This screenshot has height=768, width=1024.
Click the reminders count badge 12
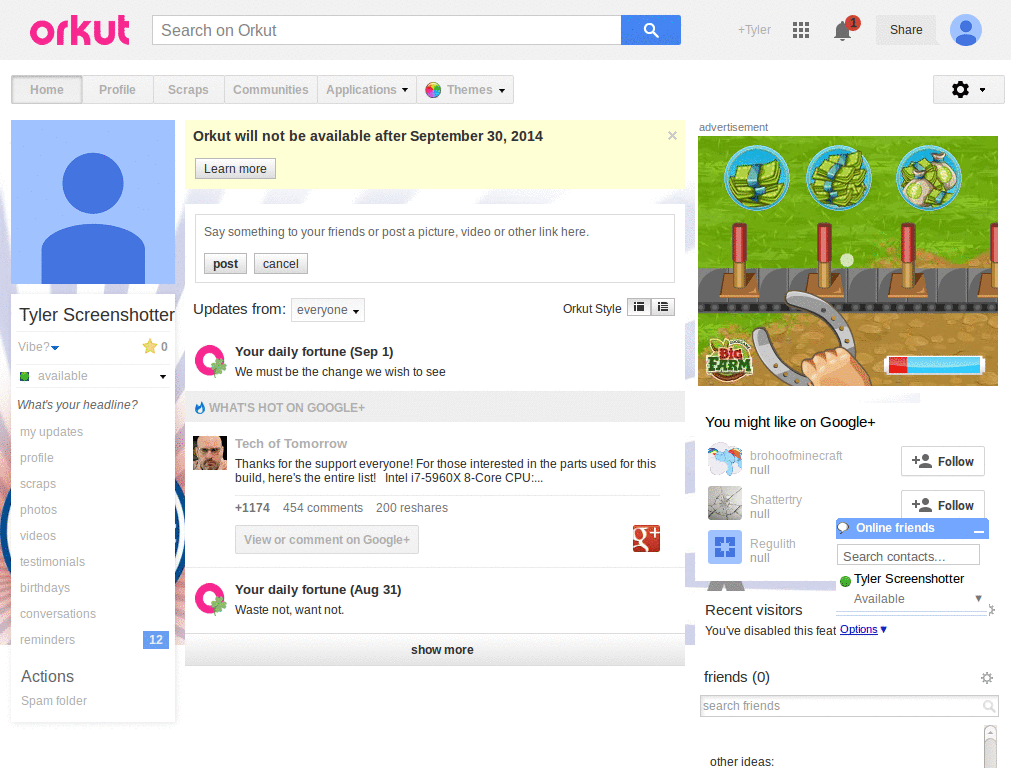coord(155,639)
